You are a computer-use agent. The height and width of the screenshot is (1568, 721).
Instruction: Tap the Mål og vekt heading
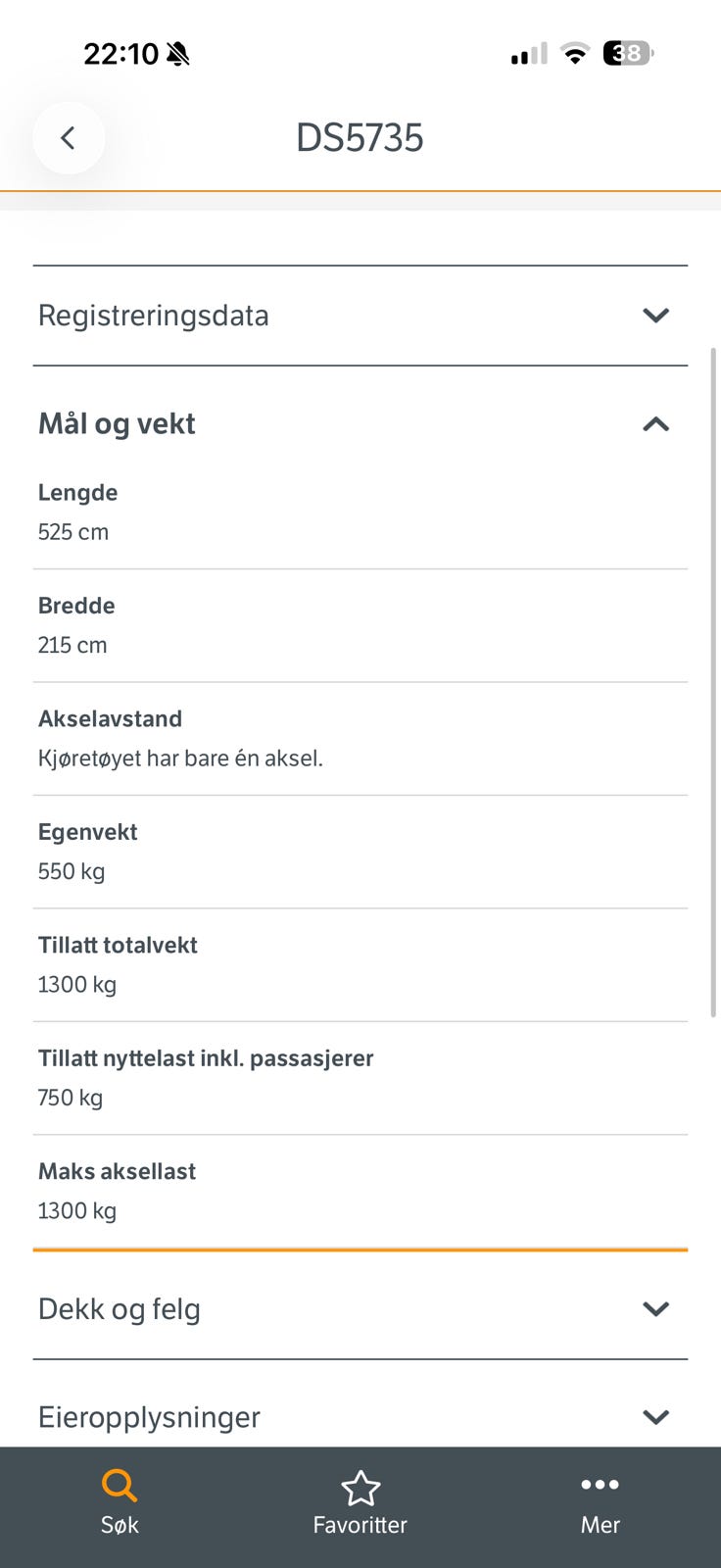tap(117, 424)
